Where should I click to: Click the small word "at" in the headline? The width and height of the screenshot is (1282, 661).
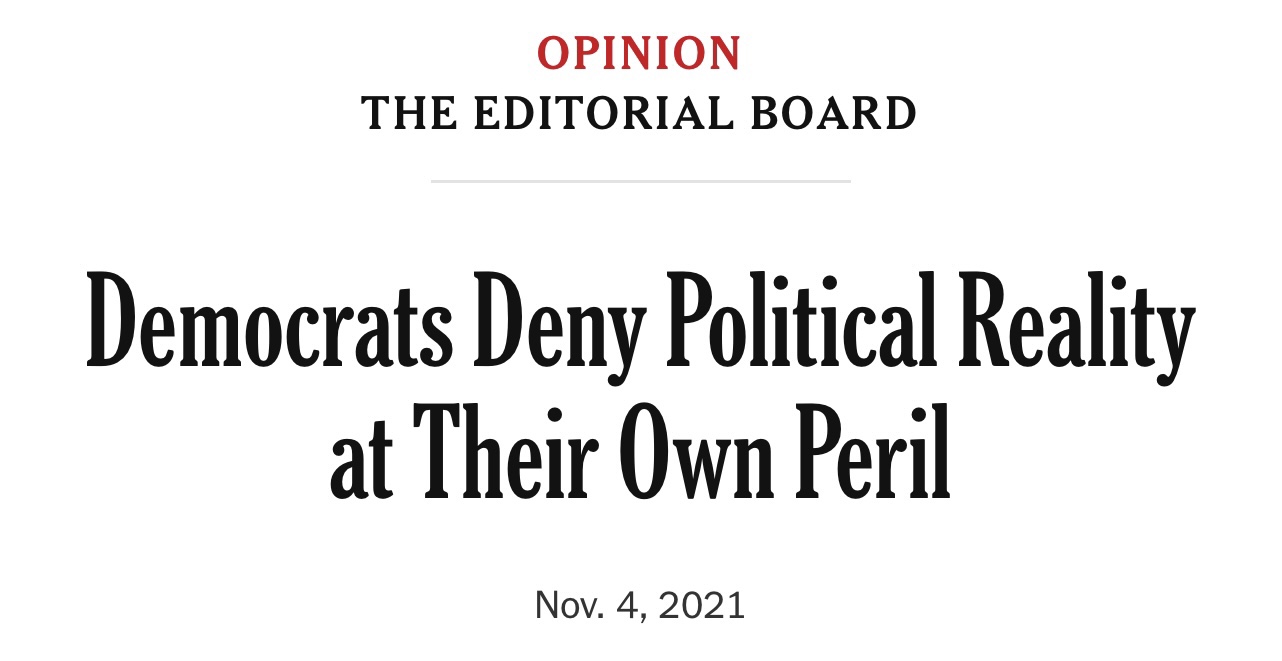(360, 463)
